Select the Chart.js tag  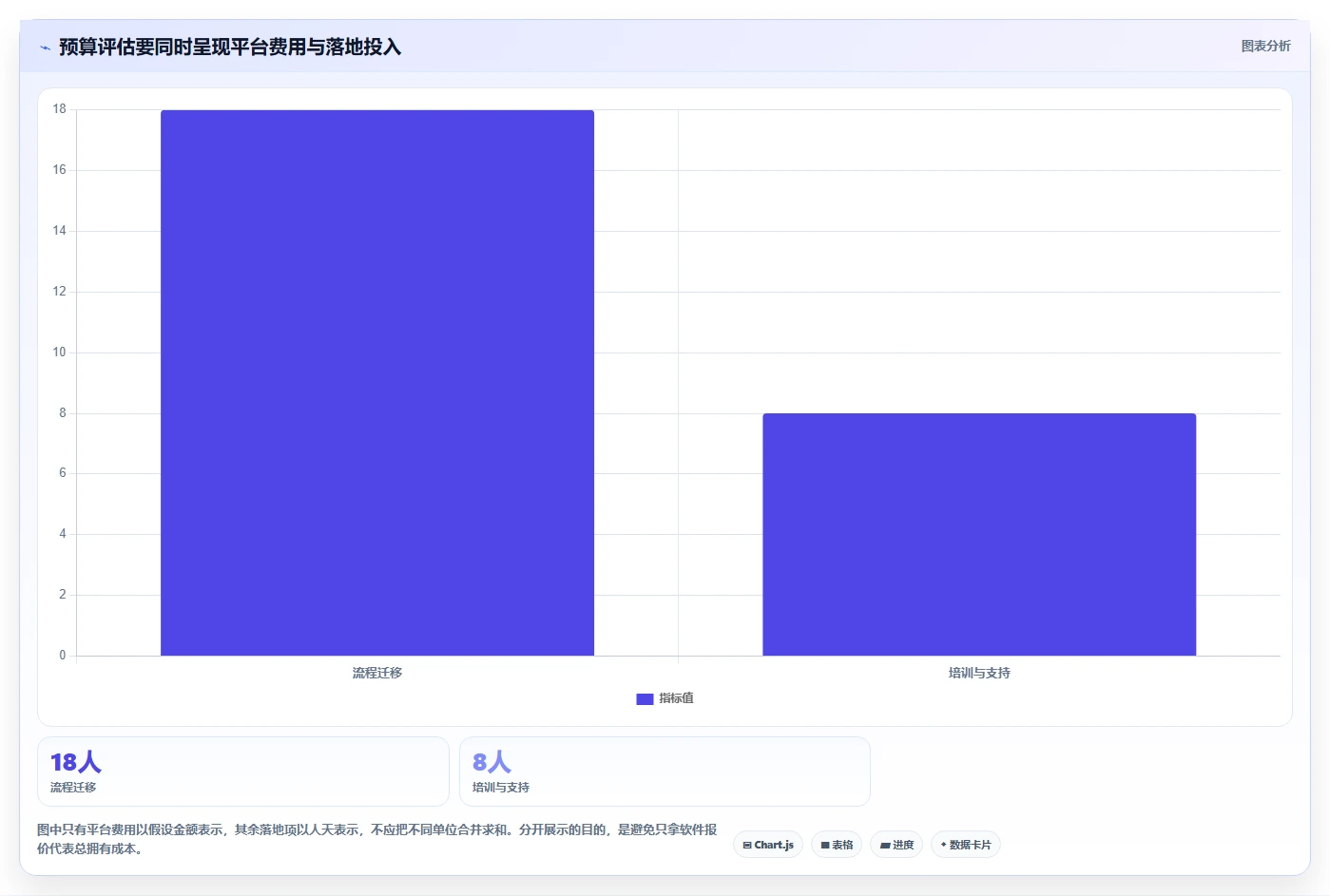(x=768, y=845)
